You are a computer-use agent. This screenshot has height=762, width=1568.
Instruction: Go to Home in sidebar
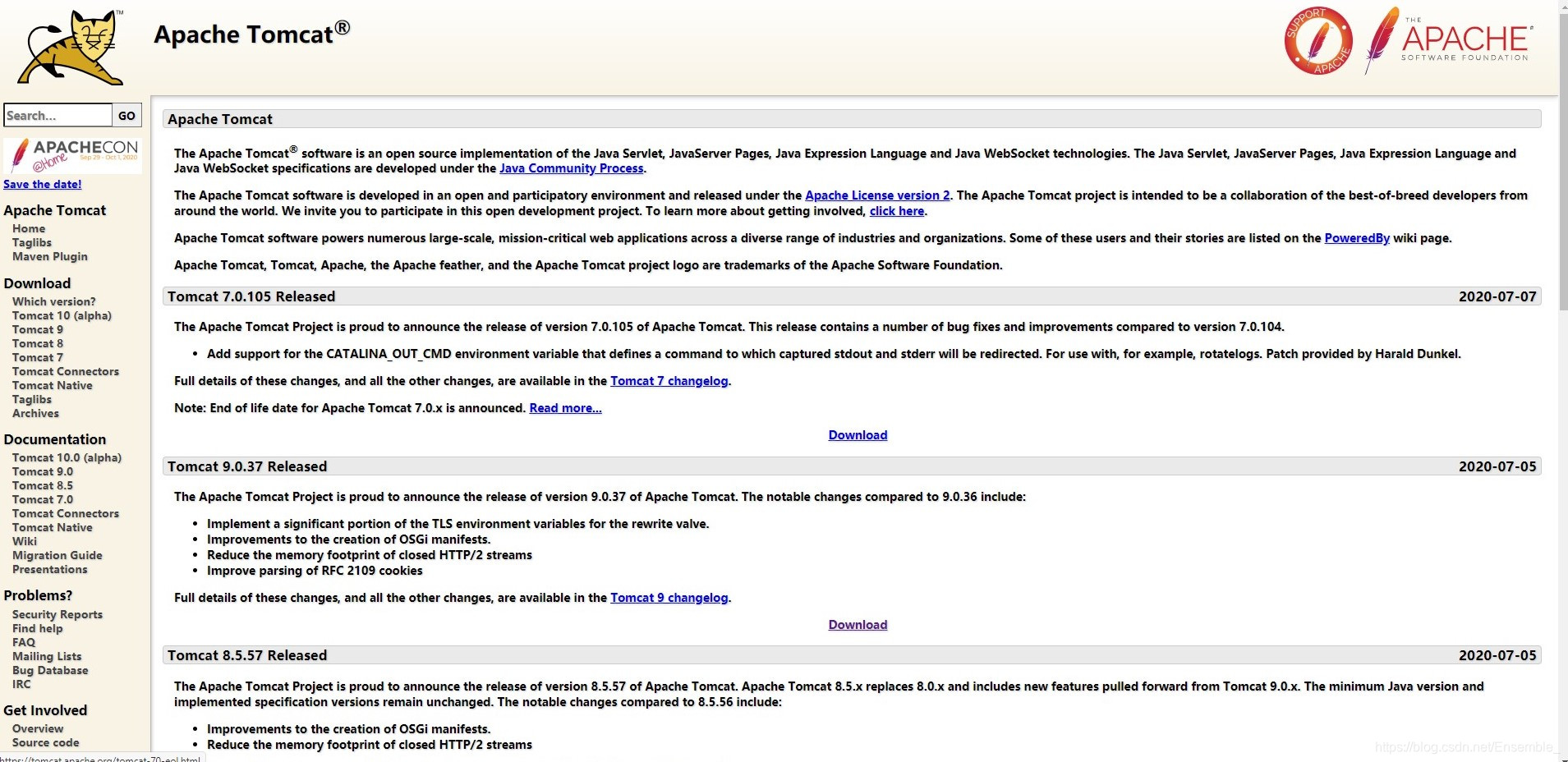(29, 228)
